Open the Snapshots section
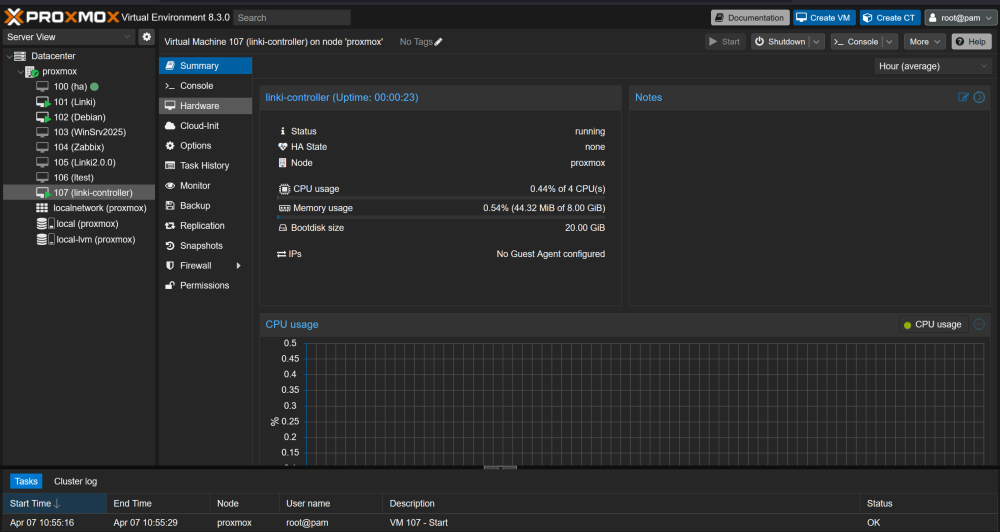This screenshot has width=1000, height=532. click(205, 246)
